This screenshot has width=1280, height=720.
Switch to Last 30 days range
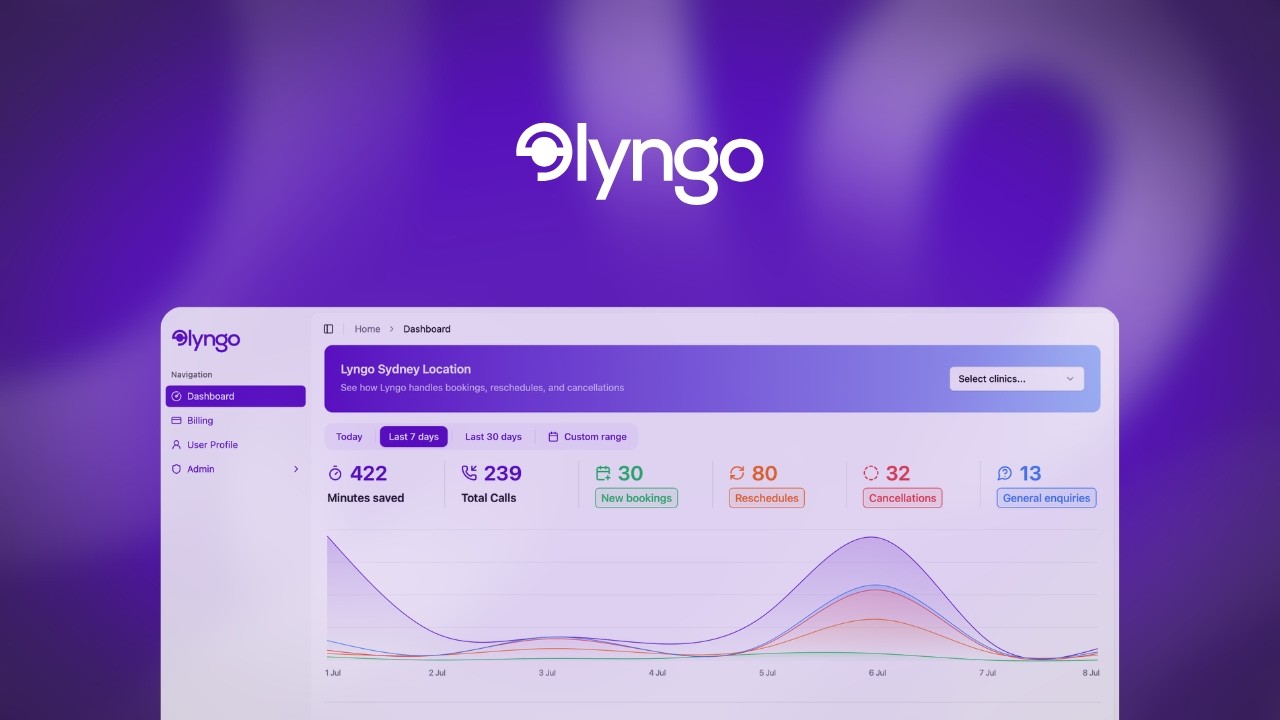pos(493,437)
